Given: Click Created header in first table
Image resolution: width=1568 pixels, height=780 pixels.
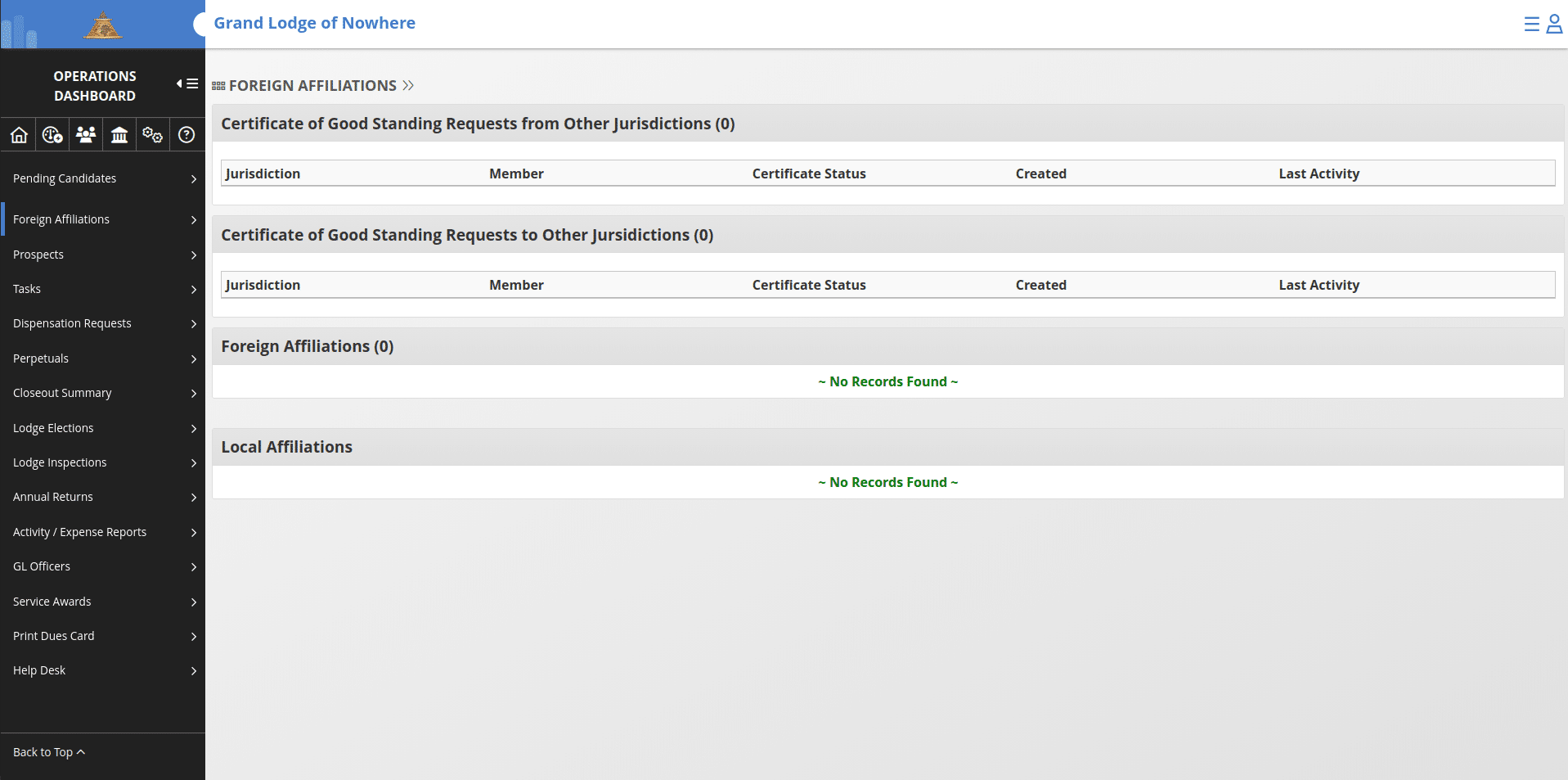Looking at the screenshot, I should coord(1041,174).
